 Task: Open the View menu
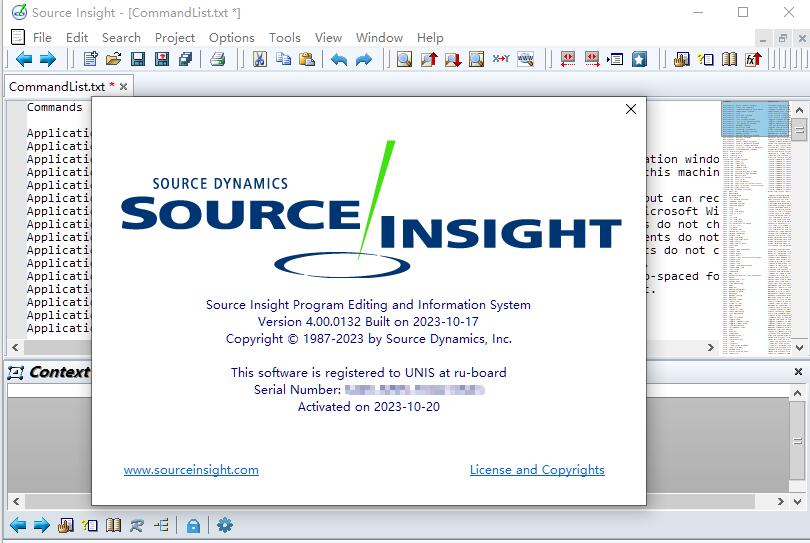[x=328, y=38]
